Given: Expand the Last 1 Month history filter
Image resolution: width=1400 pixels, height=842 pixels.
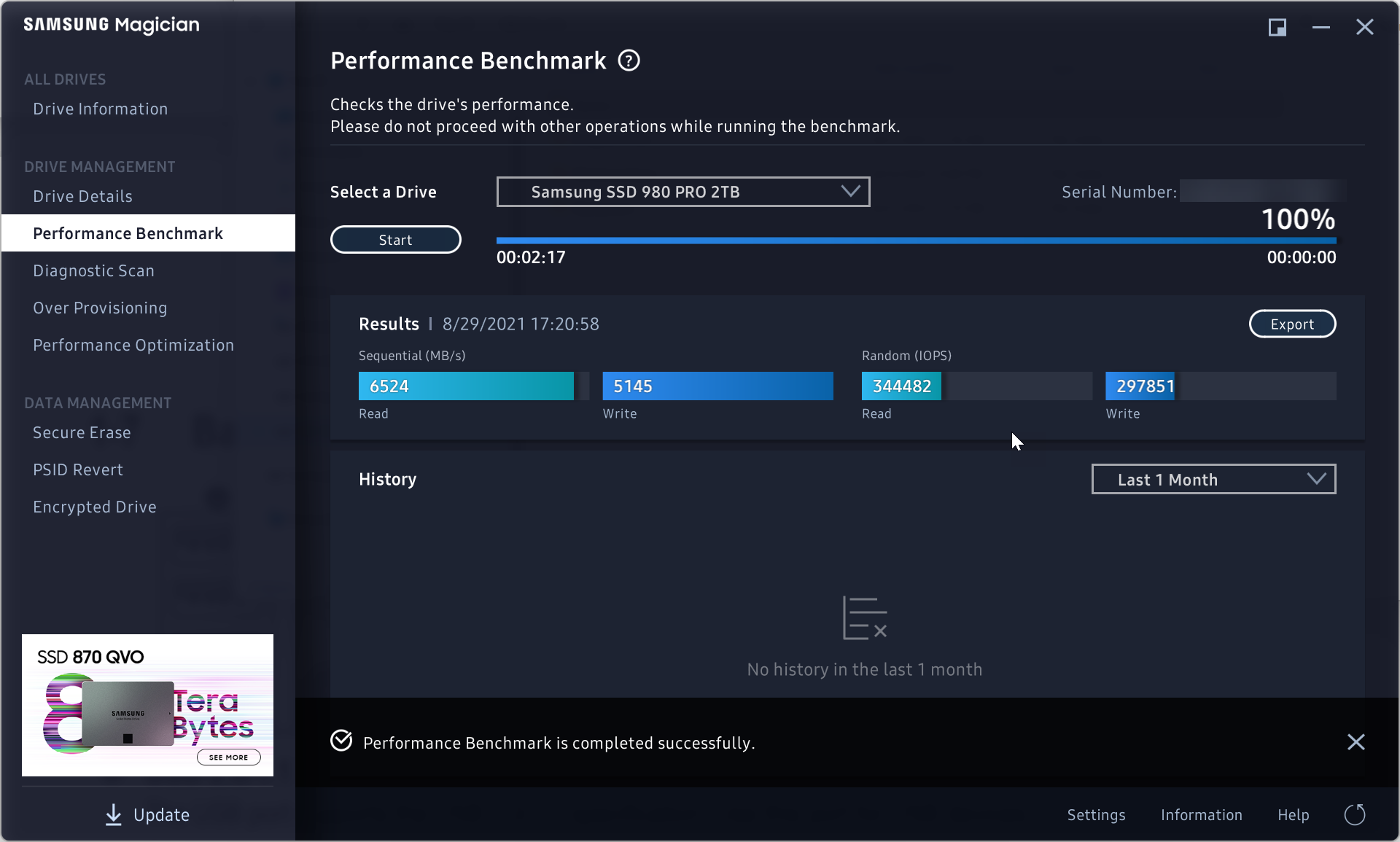Looking at the screenshot, I should (x=1213, y=479).
